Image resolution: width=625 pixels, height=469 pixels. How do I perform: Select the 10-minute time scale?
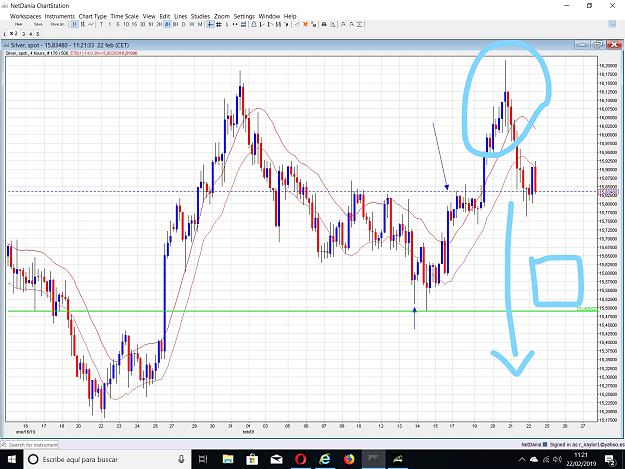[126, 24]
